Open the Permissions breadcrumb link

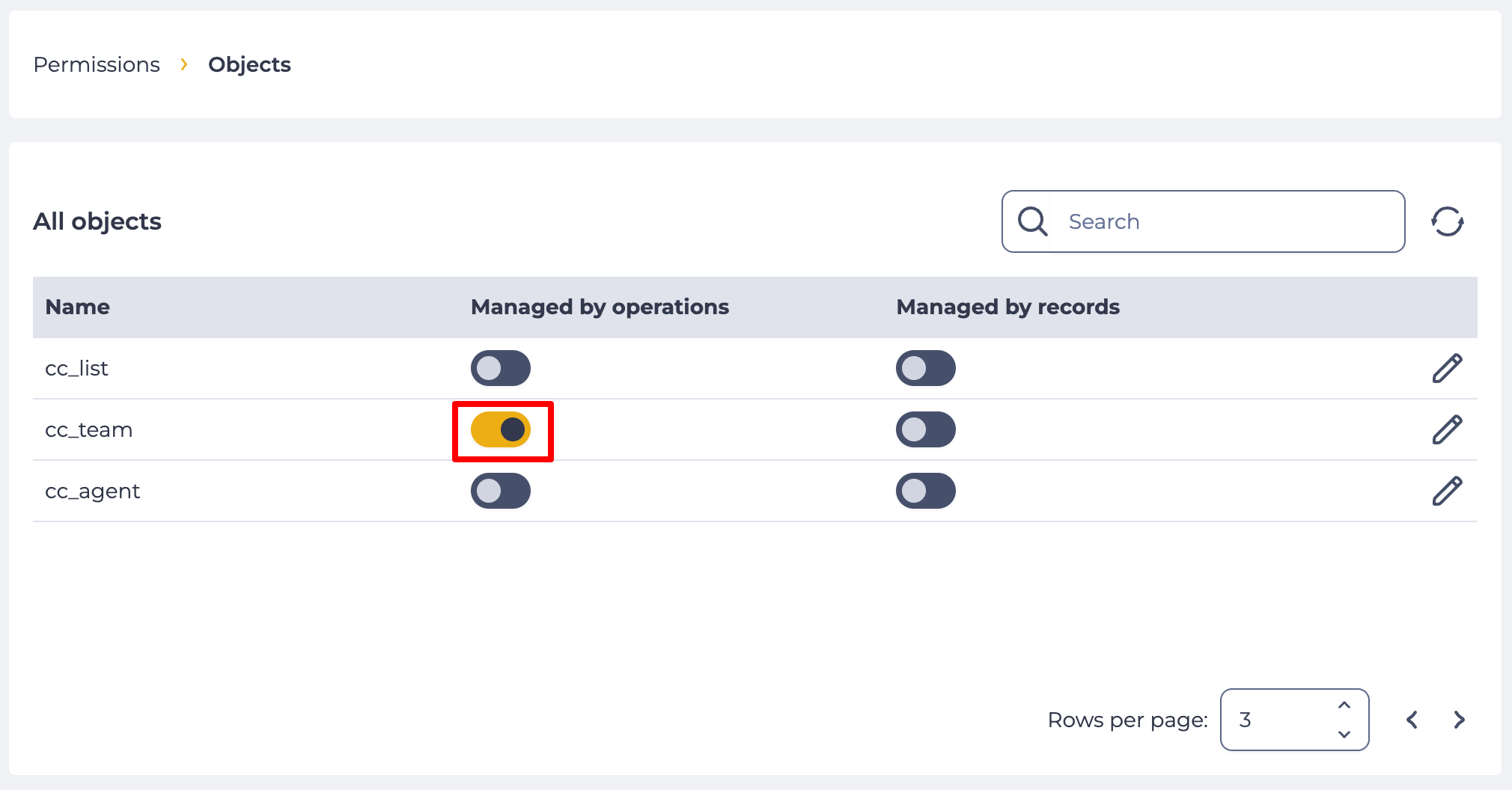(97, 64)
